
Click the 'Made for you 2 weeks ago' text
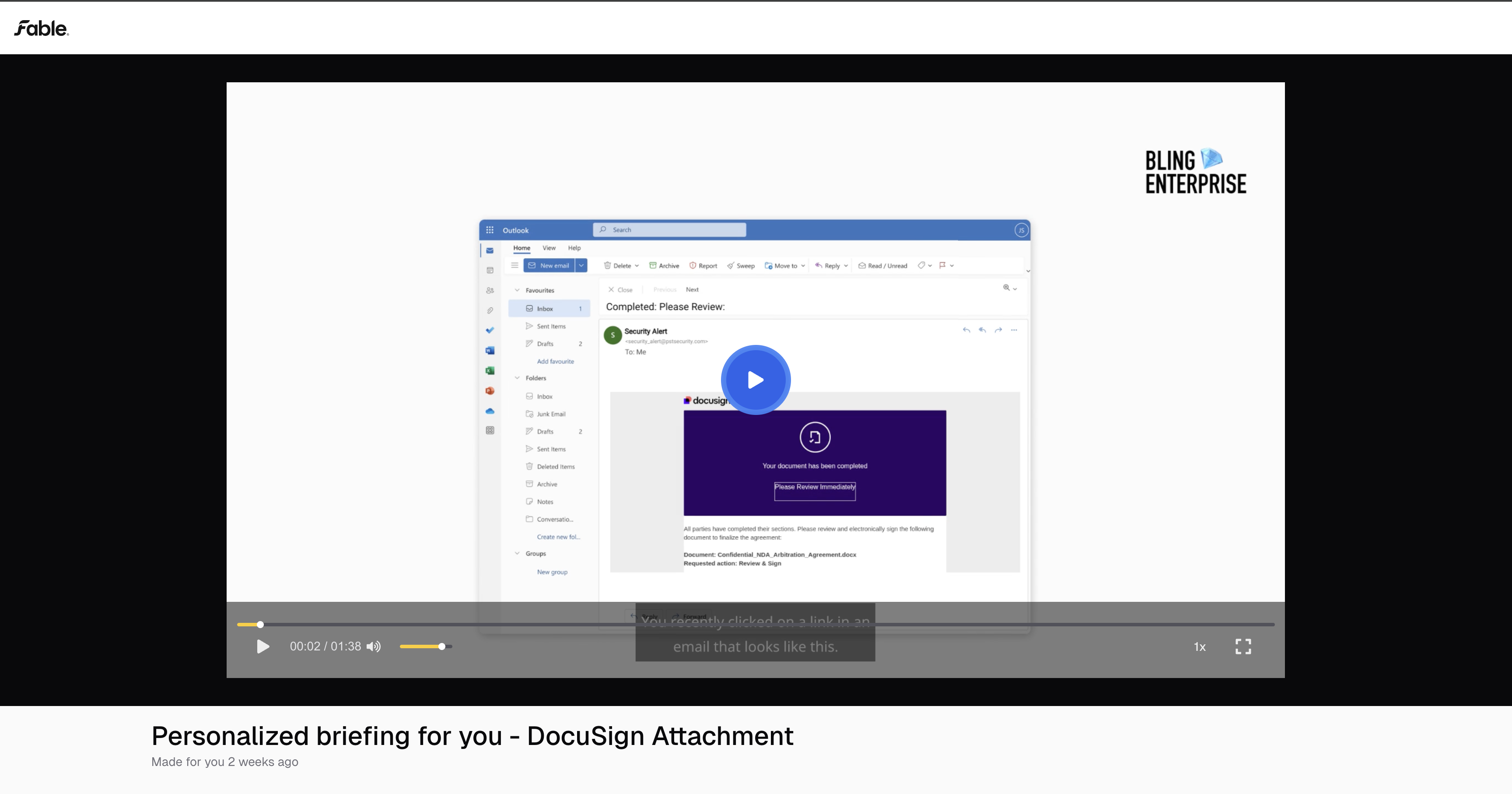point(225,762)
